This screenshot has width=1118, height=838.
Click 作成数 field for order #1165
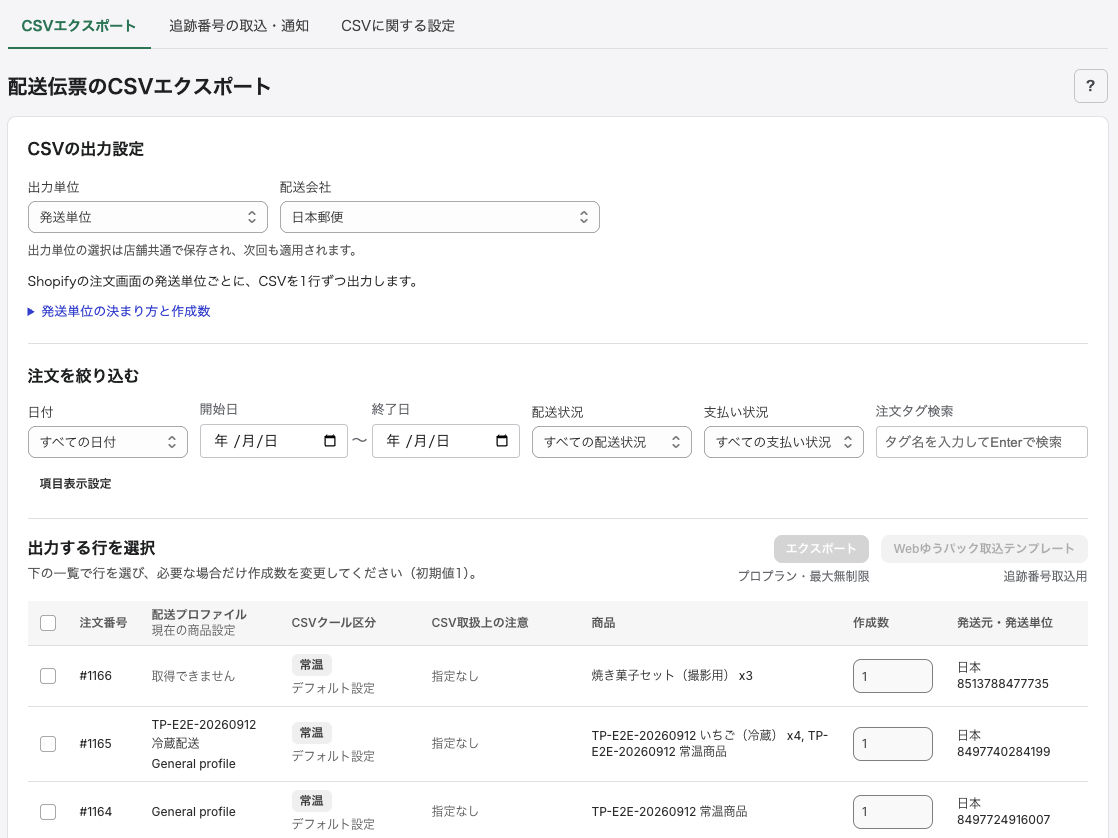pyautogui.click(x=892, y=744)
